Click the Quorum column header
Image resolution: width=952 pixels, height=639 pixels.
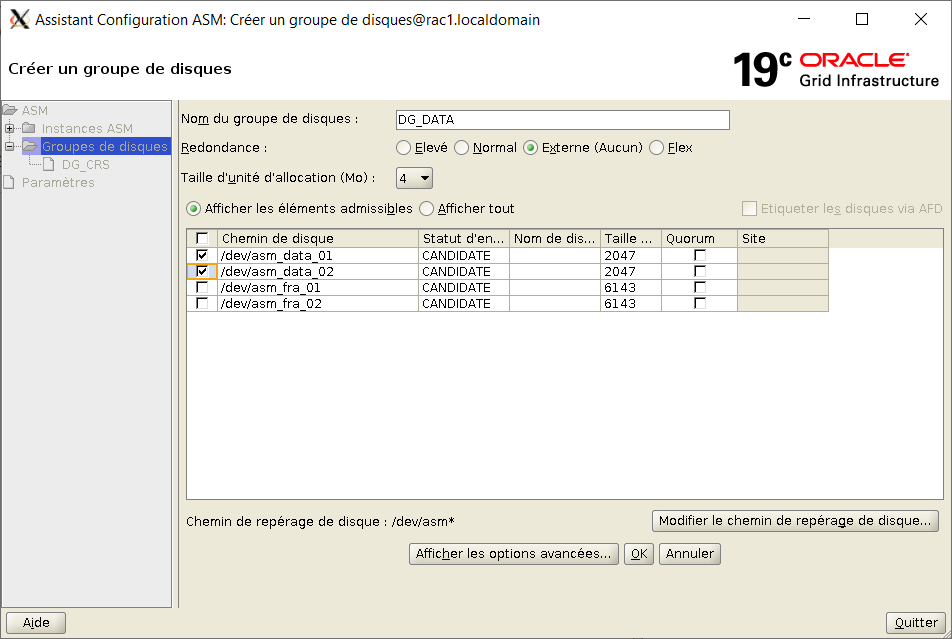click(x=699, y=239)
